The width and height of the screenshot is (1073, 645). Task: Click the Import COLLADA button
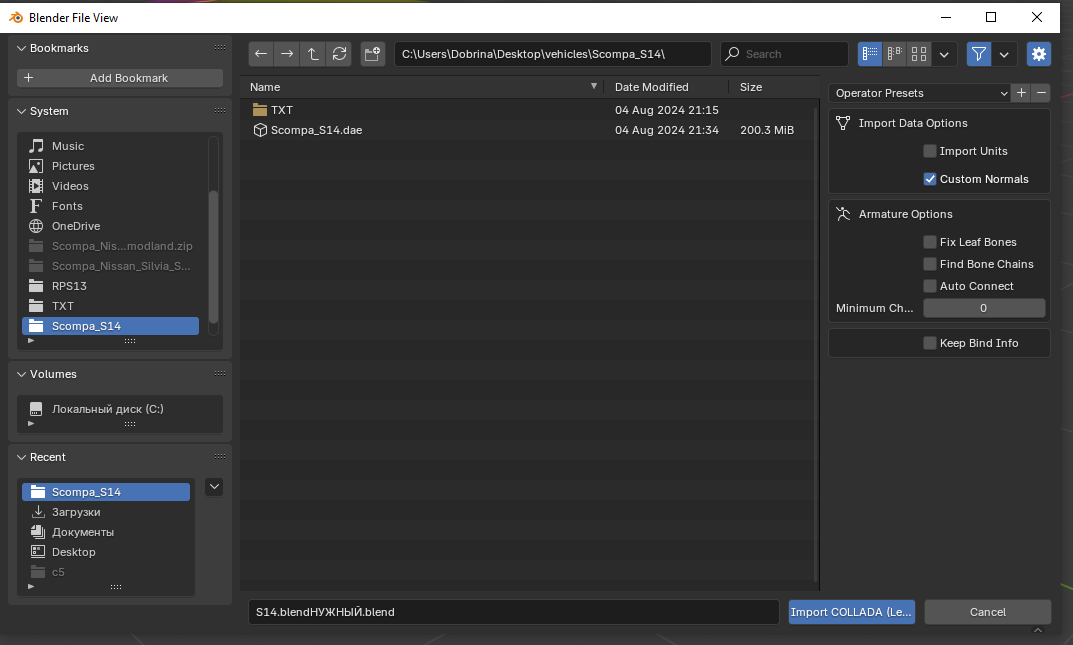pyautogui.click(x=851, y=612)
